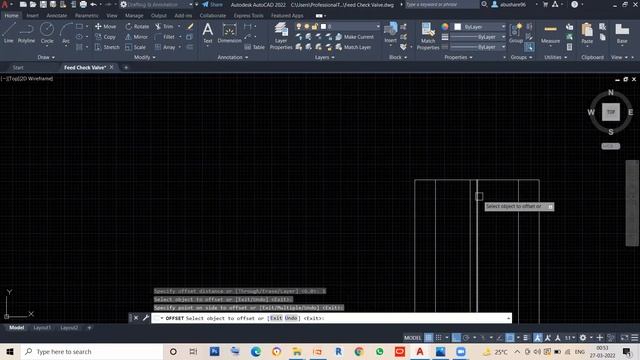Click MODEL space toggle in status bar
The width and height of the screenshot is (640, 360).
412,338
